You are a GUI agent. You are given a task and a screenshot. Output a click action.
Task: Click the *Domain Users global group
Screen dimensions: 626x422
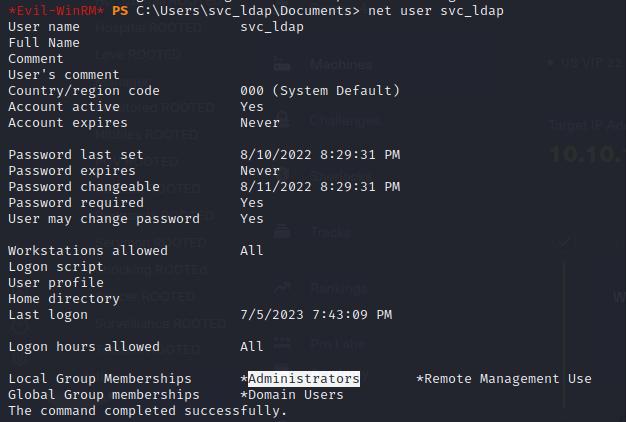click(292, 395)
